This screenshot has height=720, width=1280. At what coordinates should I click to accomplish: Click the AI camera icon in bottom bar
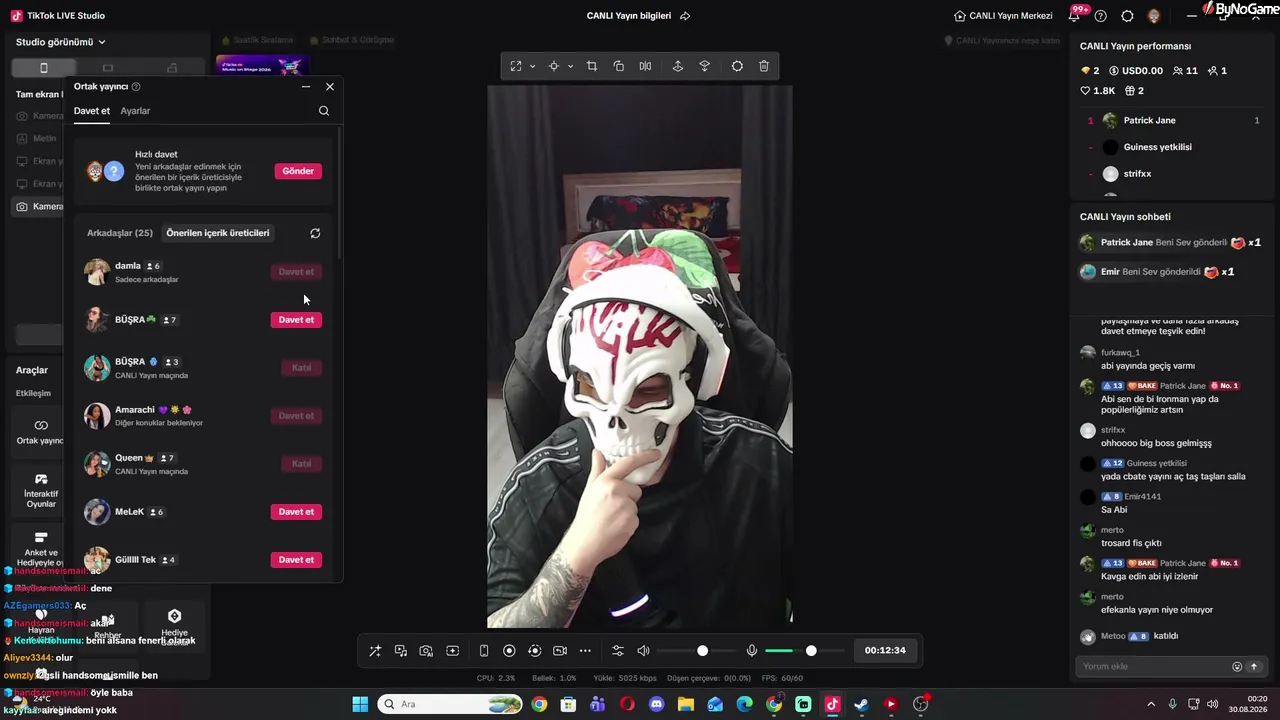(426, 651)
